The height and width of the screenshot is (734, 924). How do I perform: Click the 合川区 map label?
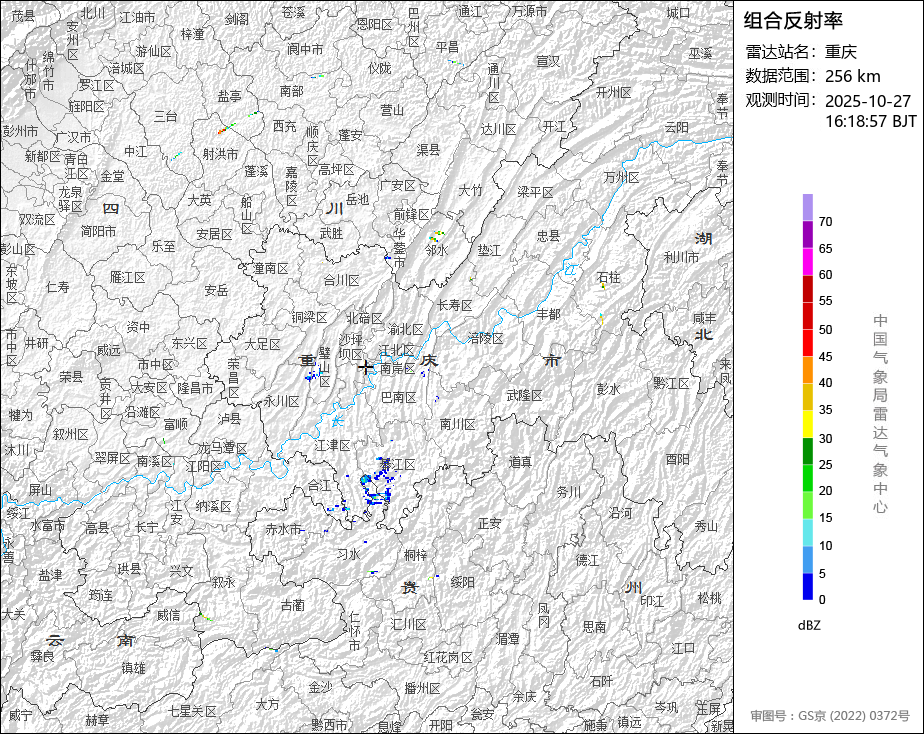[x=341, y=280]
